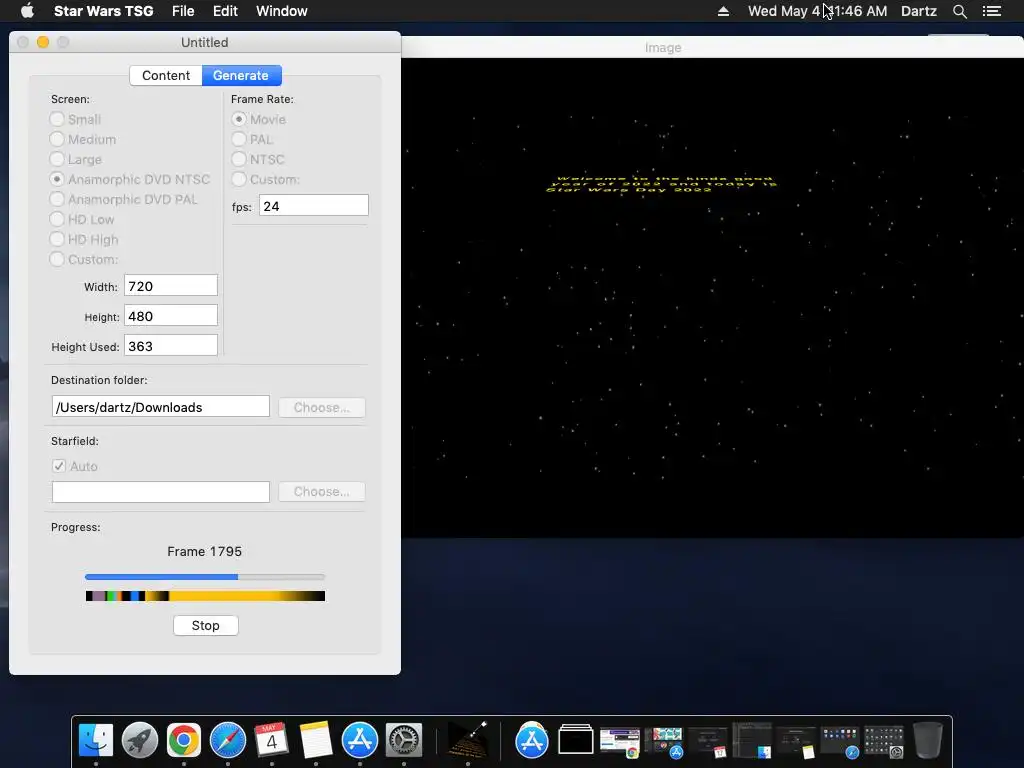Choose the Large screen option

pos(57,159)
